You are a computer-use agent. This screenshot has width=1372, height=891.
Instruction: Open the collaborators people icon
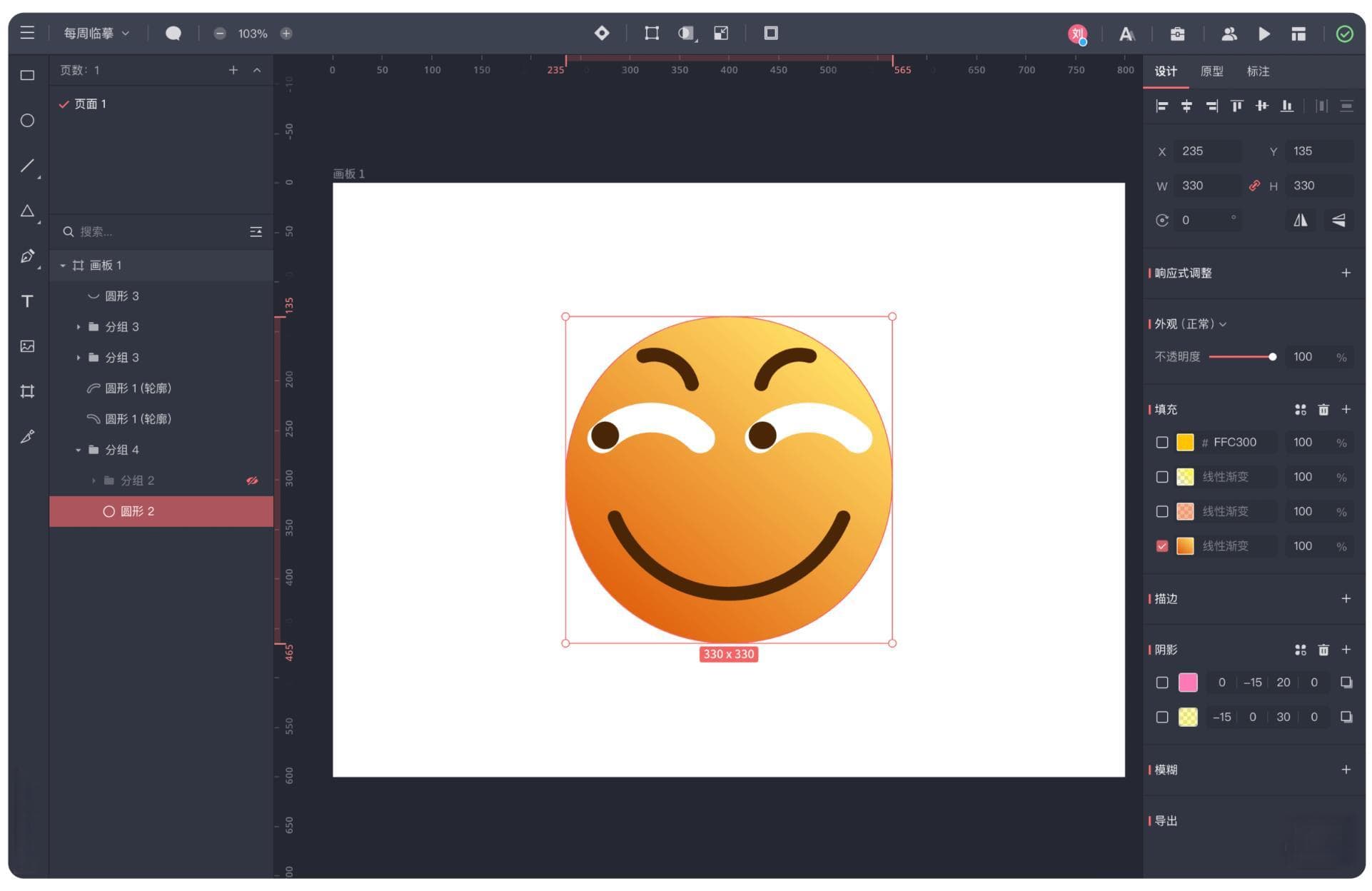pyautogui.click(x=1229, y=34)
